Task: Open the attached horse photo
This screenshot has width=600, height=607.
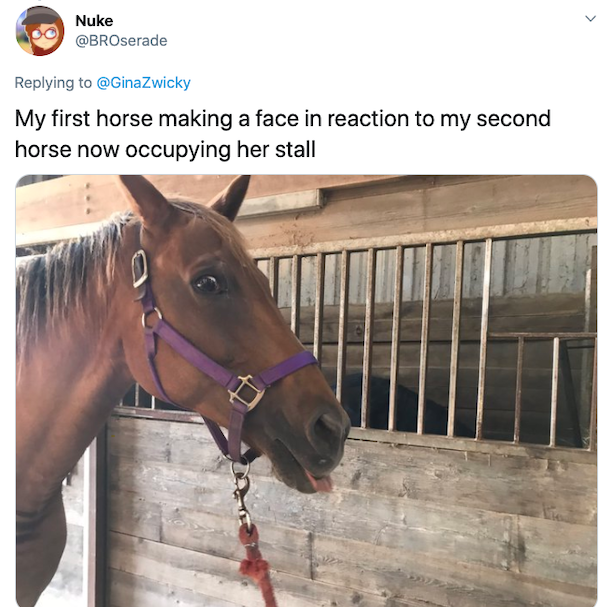Action: [306, 391]
